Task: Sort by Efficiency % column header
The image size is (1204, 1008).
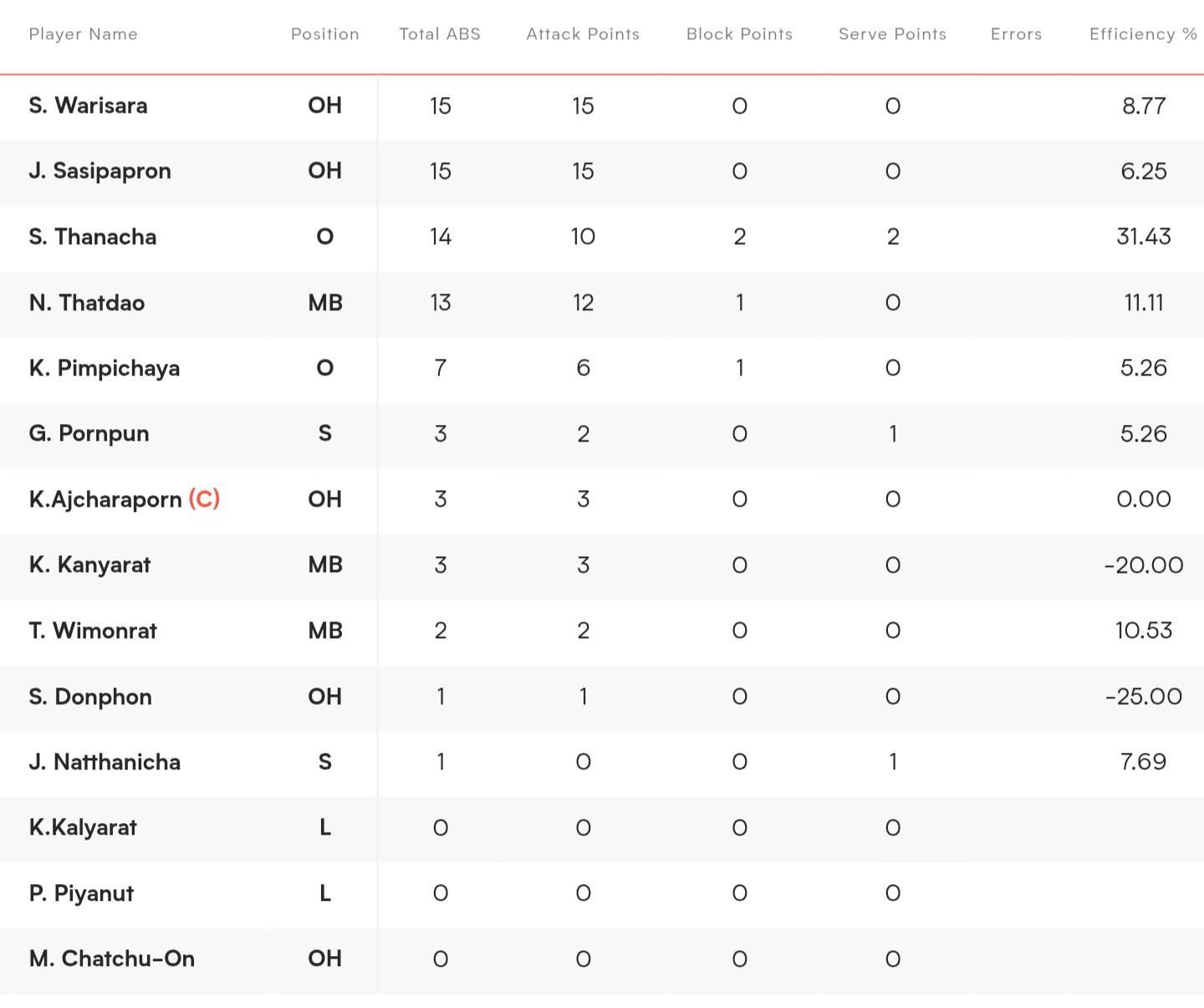Action: (x=1143, y=34)
